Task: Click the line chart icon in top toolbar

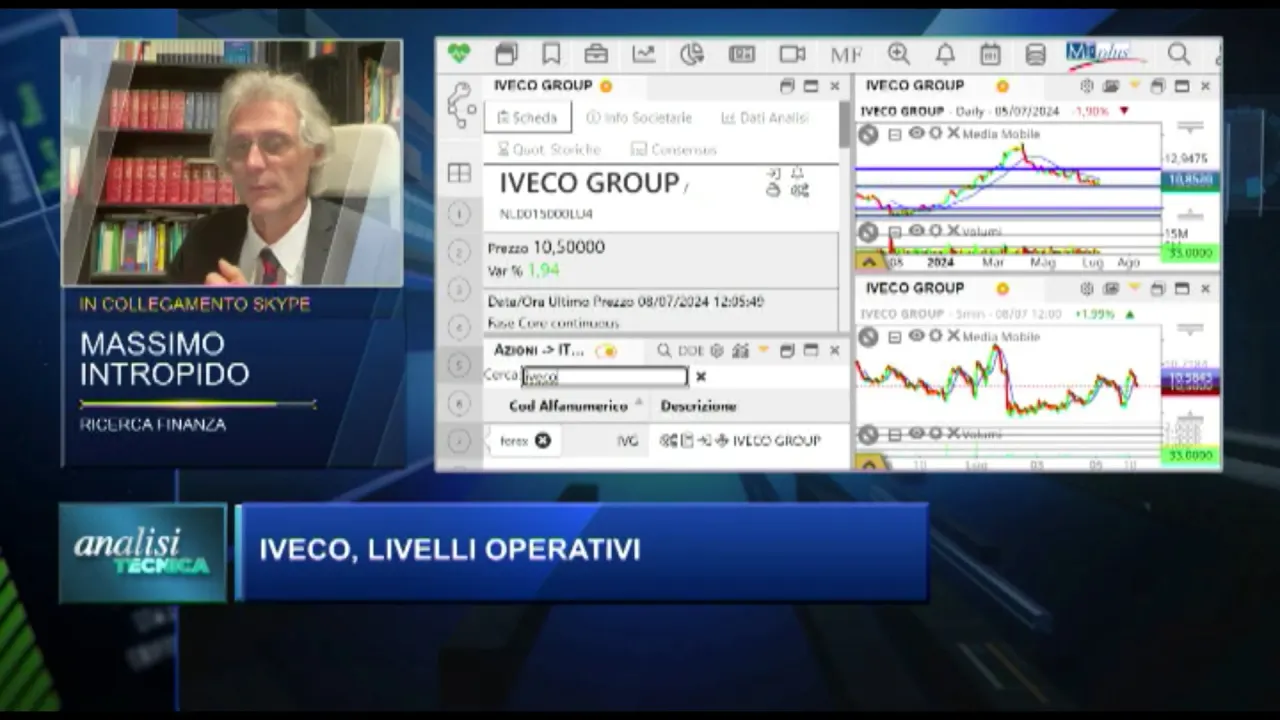Action: pos(644,54)
